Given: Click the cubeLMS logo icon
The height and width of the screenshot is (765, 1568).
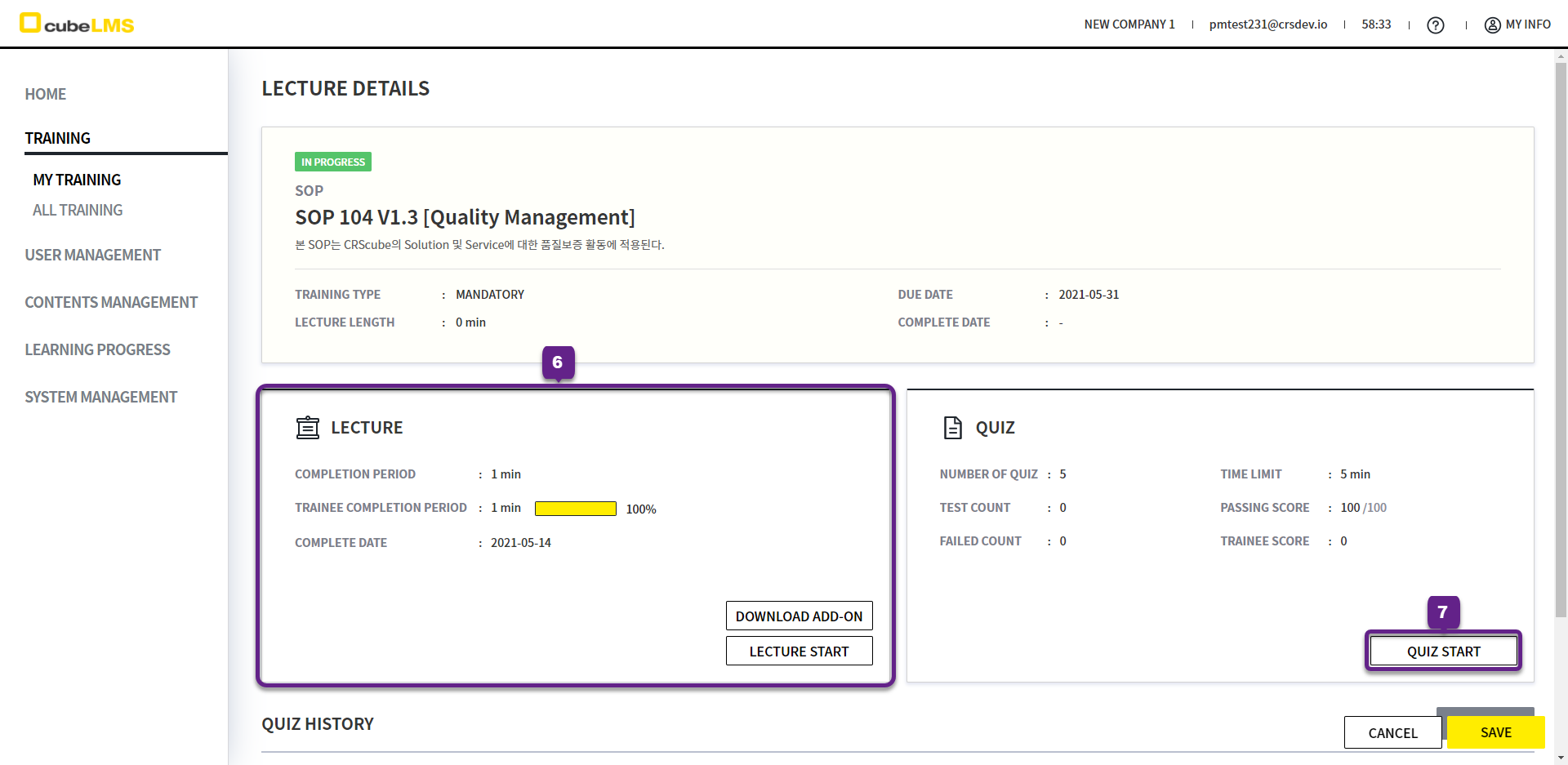Looking at the screenshot, I should point(30,23).
